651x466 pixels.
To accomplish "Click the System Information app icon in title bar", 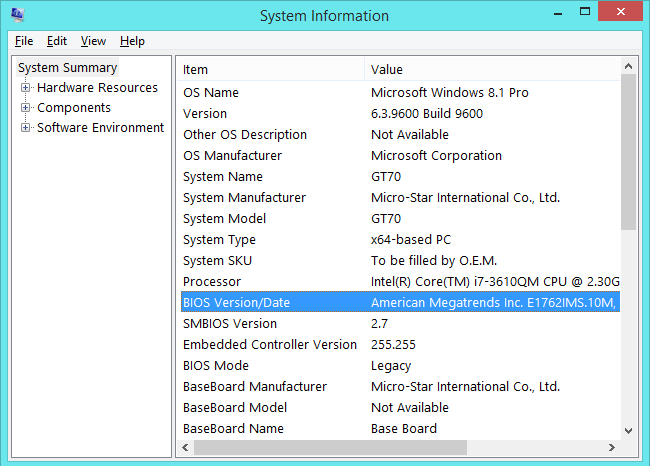I will (17, 15).
